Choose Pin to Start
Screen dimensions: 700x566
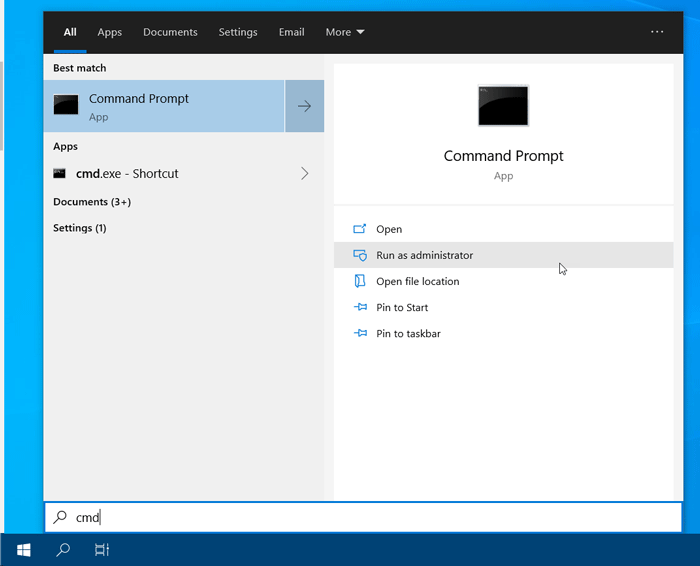504,308
